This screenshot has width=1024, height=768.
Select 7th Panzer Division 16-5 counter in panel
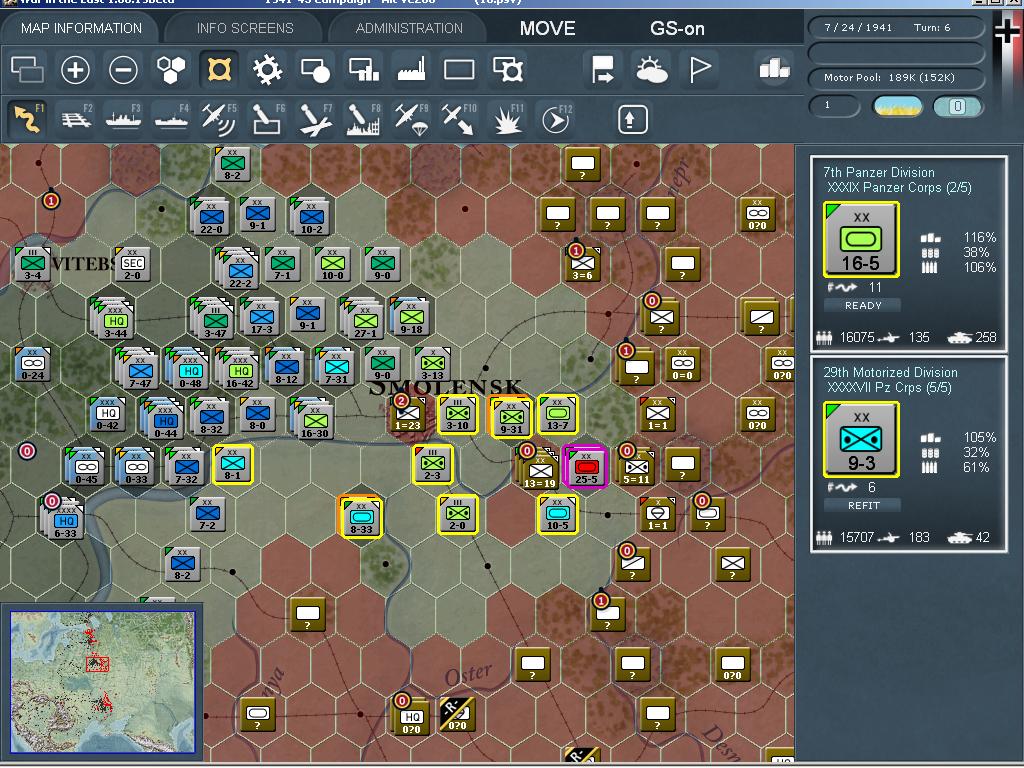tap(861, 239)
